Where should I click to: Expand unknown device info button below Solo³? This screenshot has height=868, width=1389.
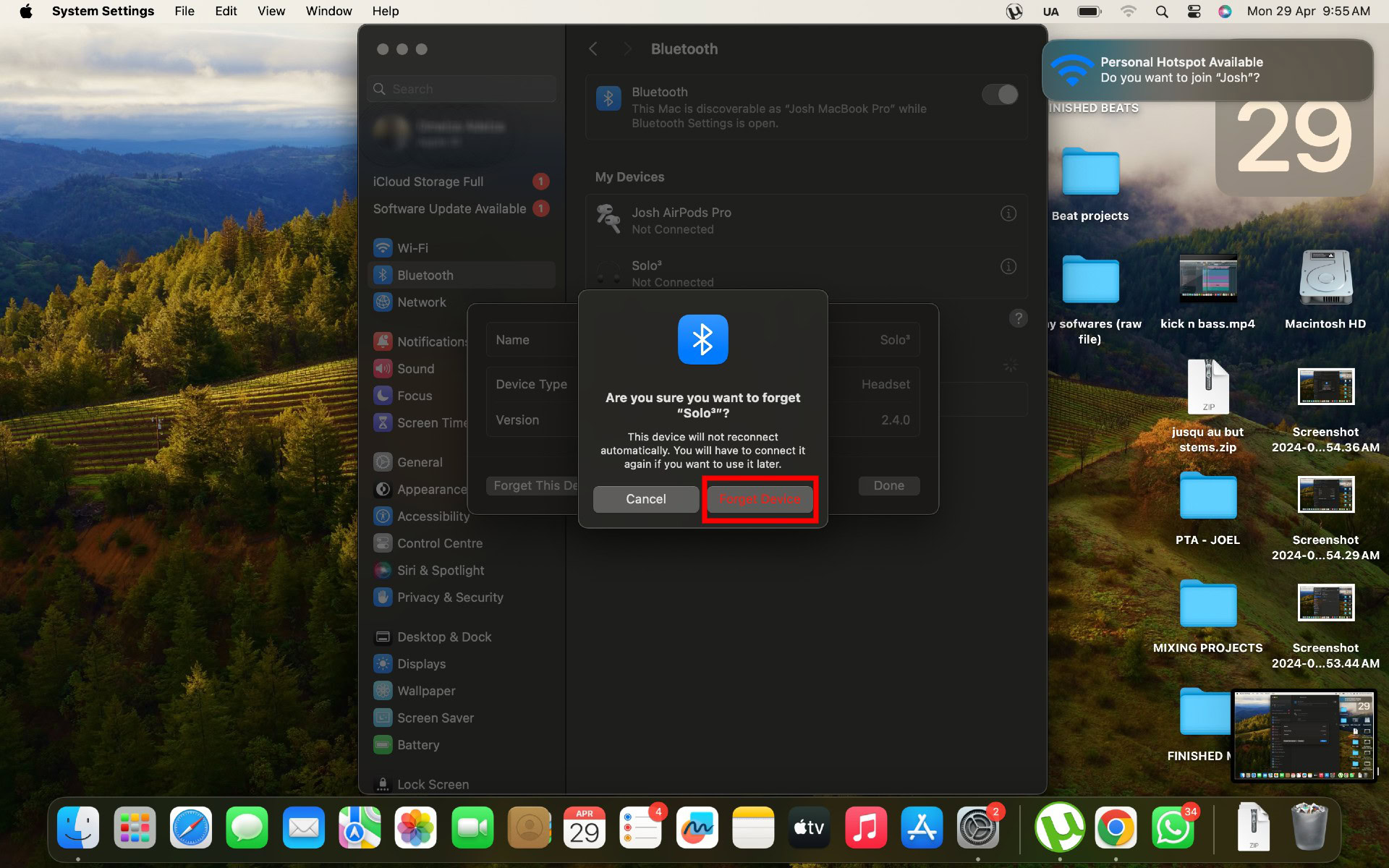point(1019,318)
